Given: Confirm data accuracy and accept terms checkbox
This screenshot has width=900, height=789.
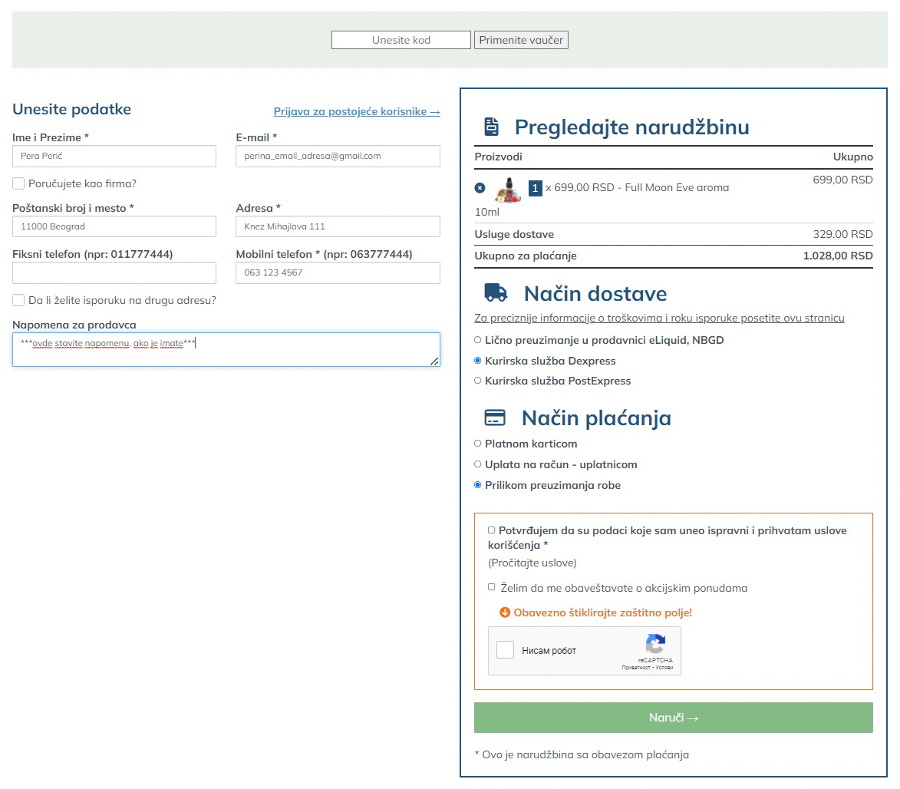Looking at the screenshot, I should pyautogui.click(x=491, y=530).
